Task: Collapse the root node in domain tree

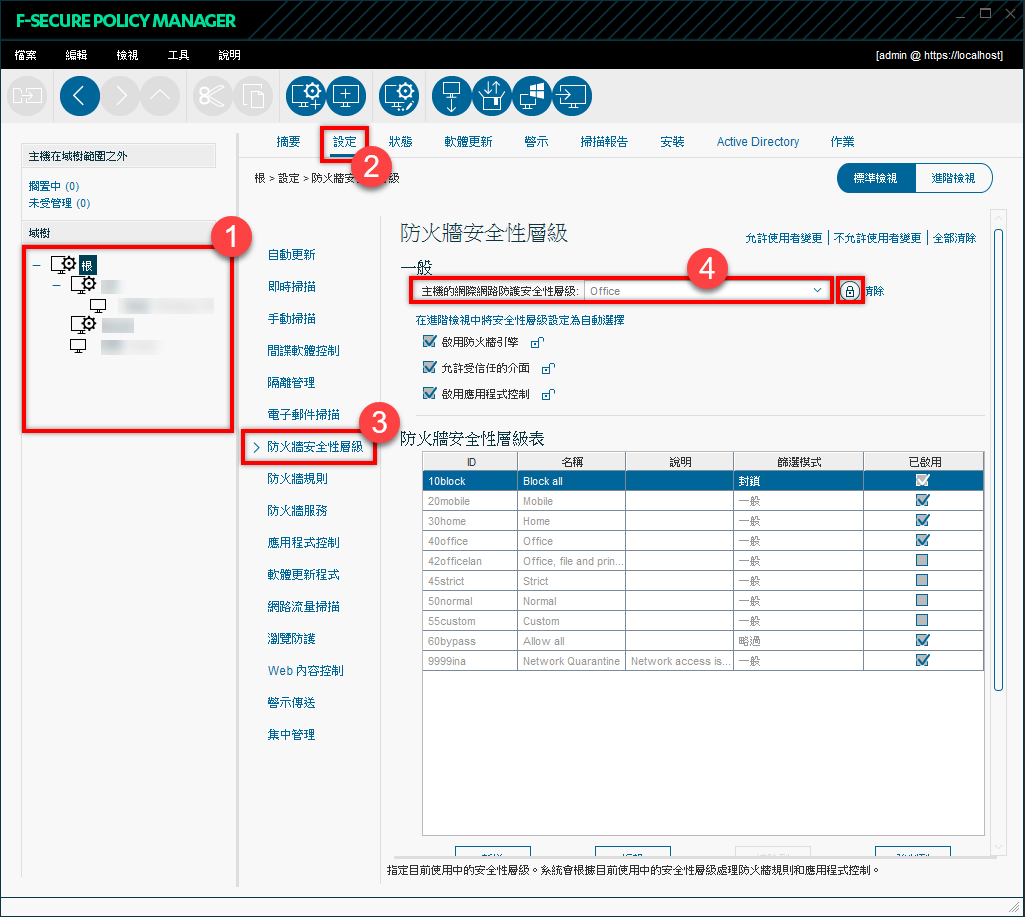Action: pyautogui.click(x=37, y=265)
